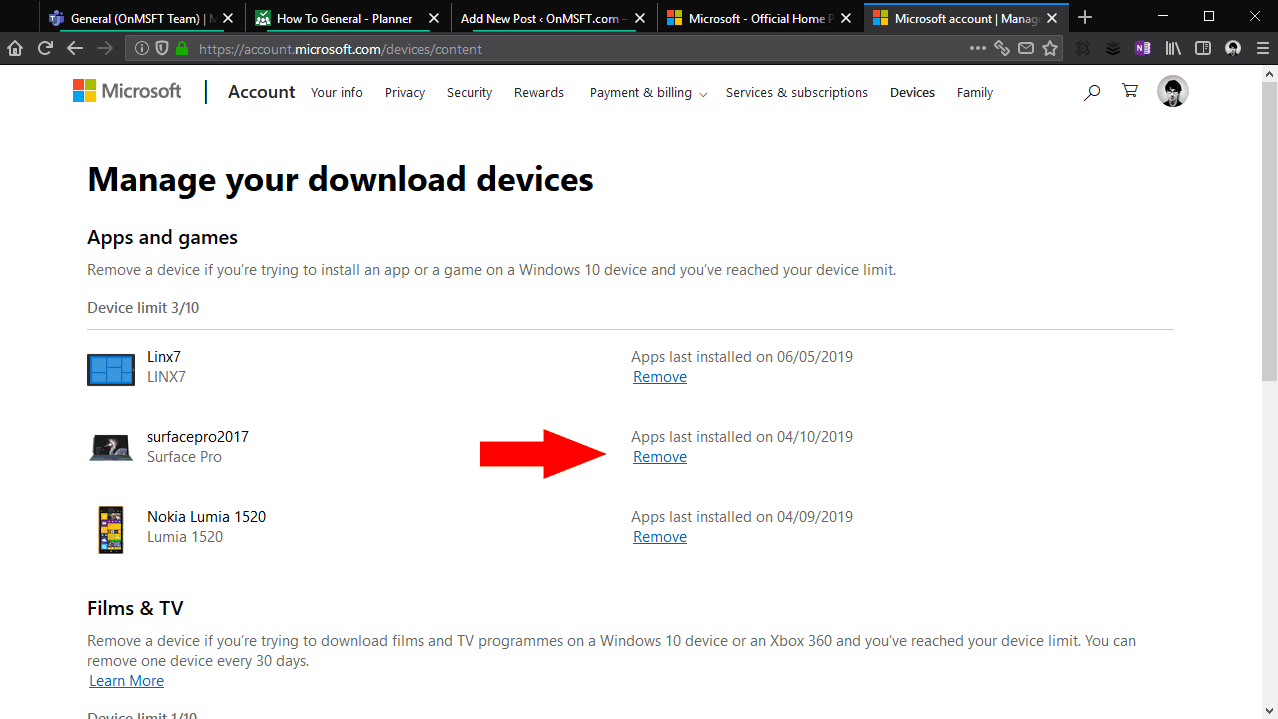The width and height of the screenshot is (1278, 719).
Task: Open a new browser tab
Action: [1085, 18]
